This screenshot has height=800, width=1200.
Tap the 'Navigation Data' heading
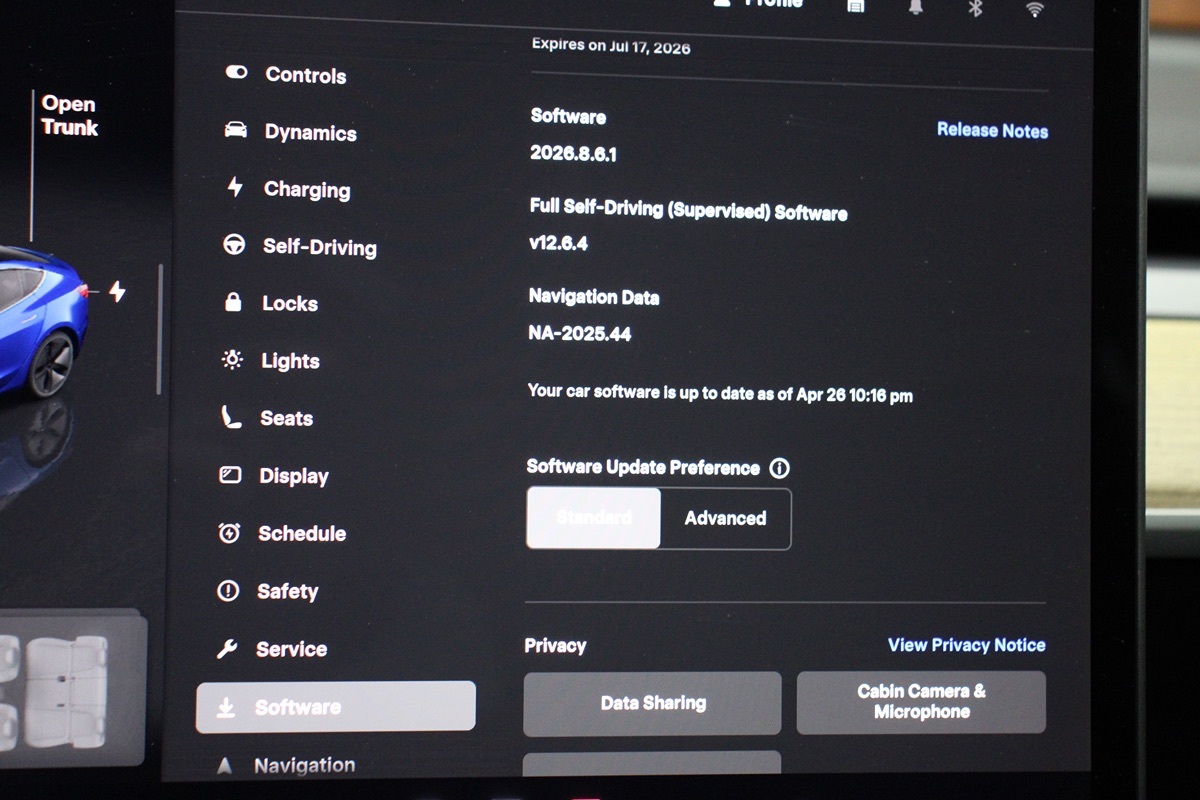coord(594,297)
